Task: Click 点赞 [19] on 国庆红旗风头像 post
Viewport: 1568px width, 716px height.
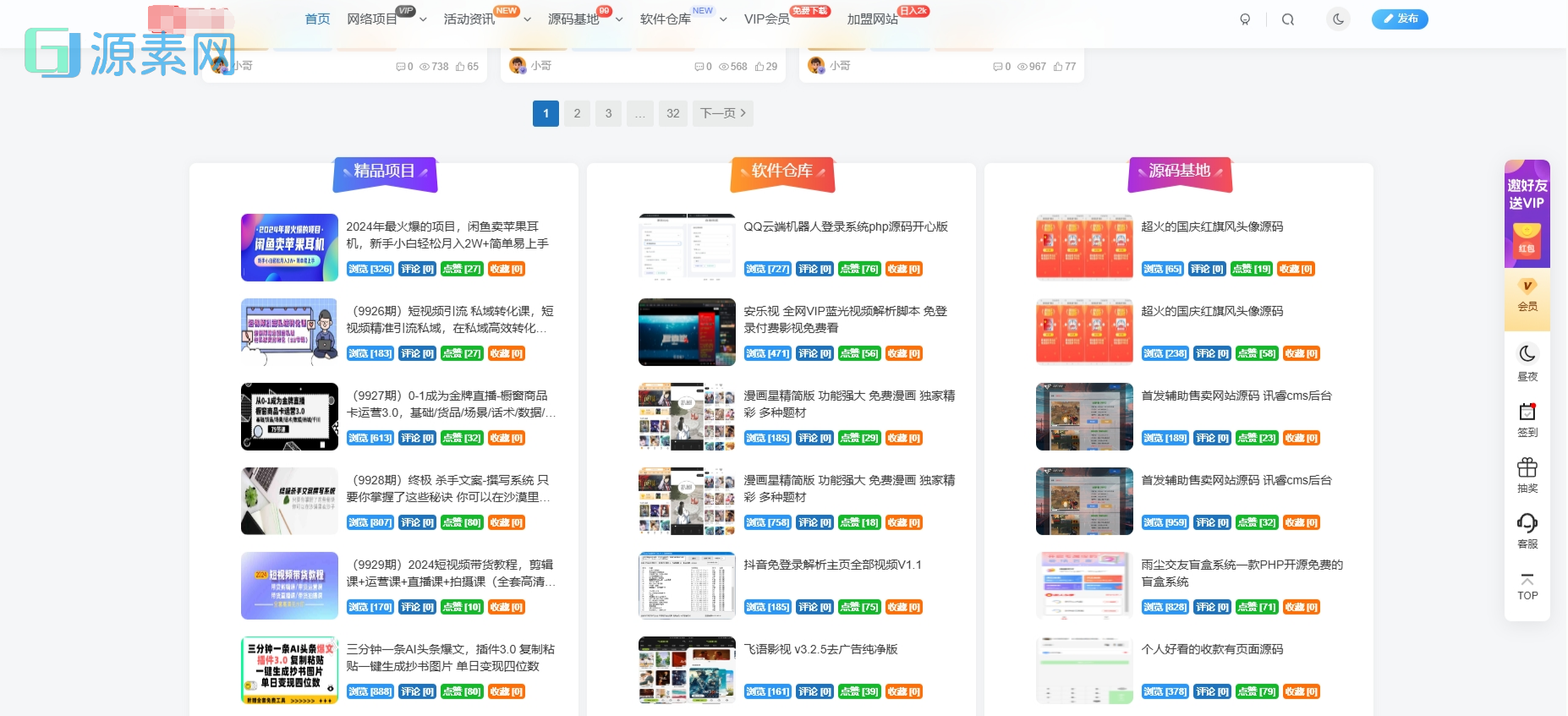Action: coord(1252,269)
